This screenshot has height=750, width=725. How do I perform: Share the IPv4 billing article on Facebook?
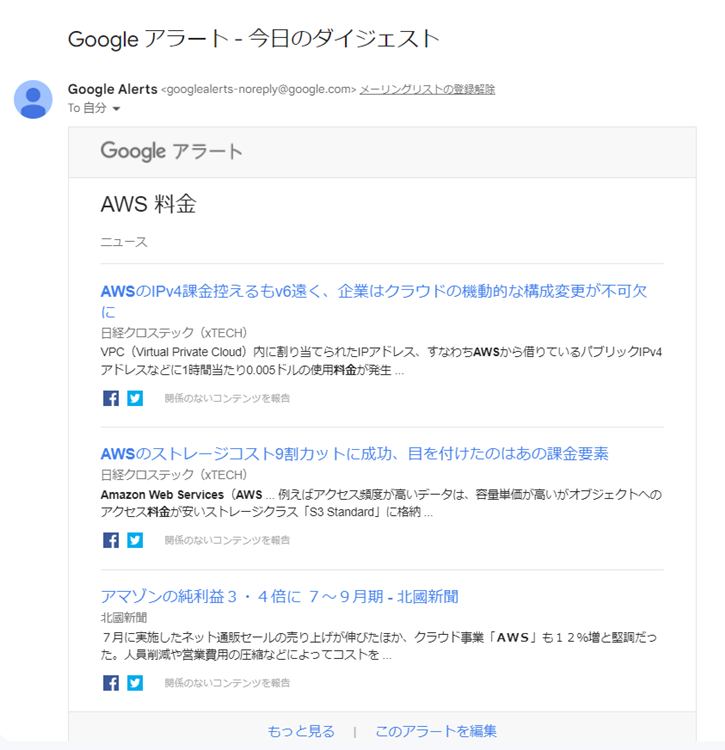click(111, 398)
